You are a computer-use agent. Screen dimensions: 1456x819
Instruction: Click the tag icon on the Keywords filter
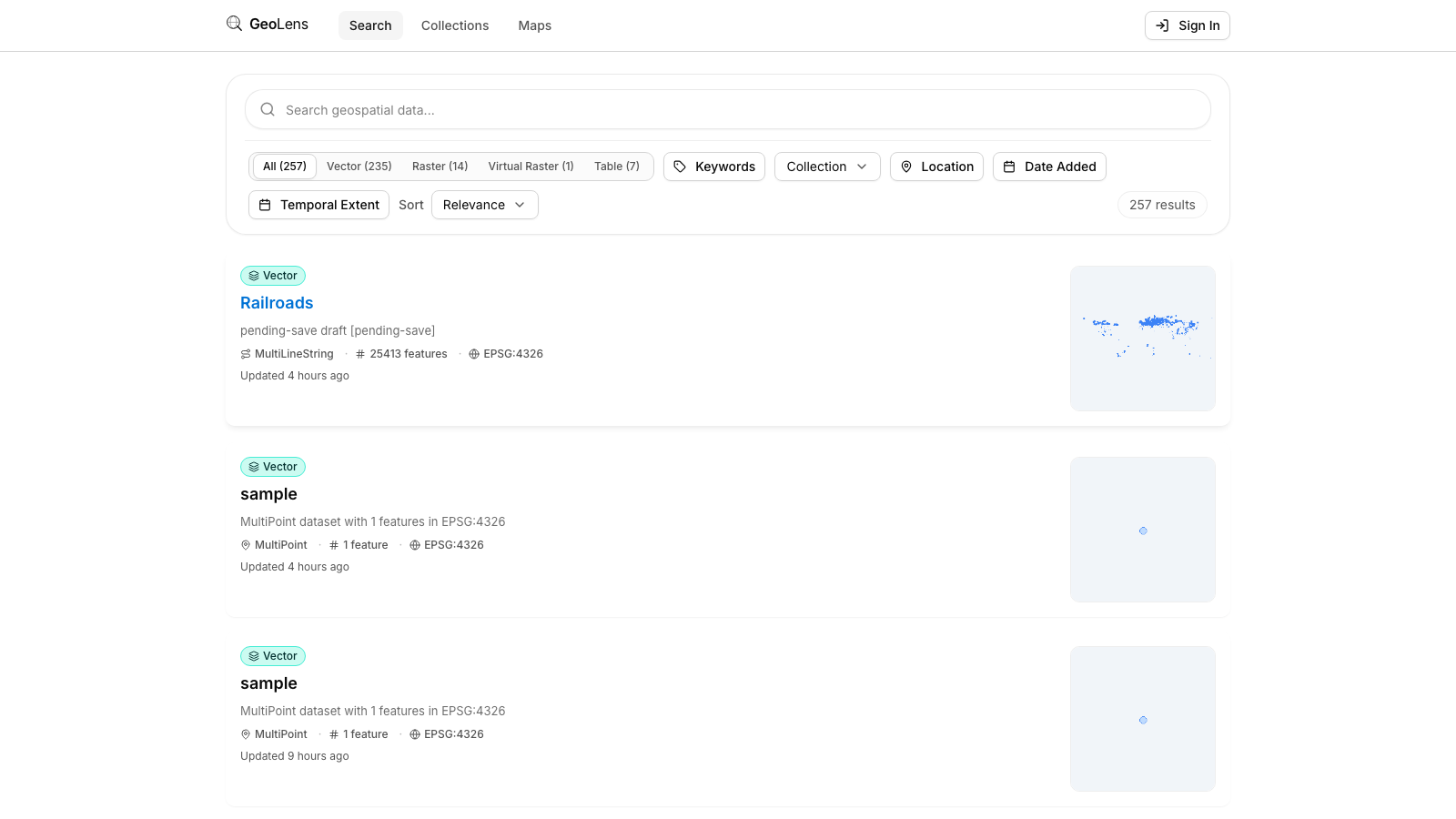coord(680,167)
